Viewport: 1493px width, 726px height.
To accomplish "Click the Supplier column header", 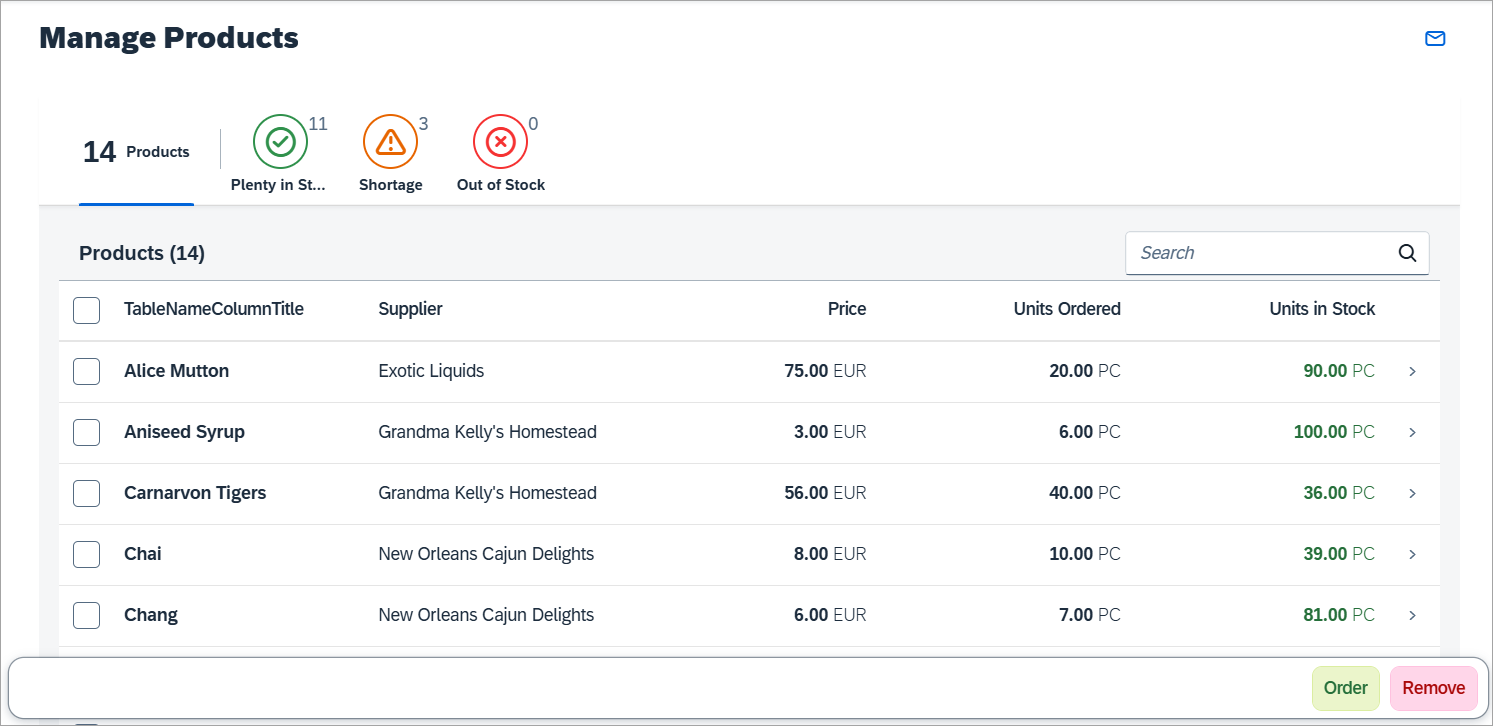I will 410,309.
